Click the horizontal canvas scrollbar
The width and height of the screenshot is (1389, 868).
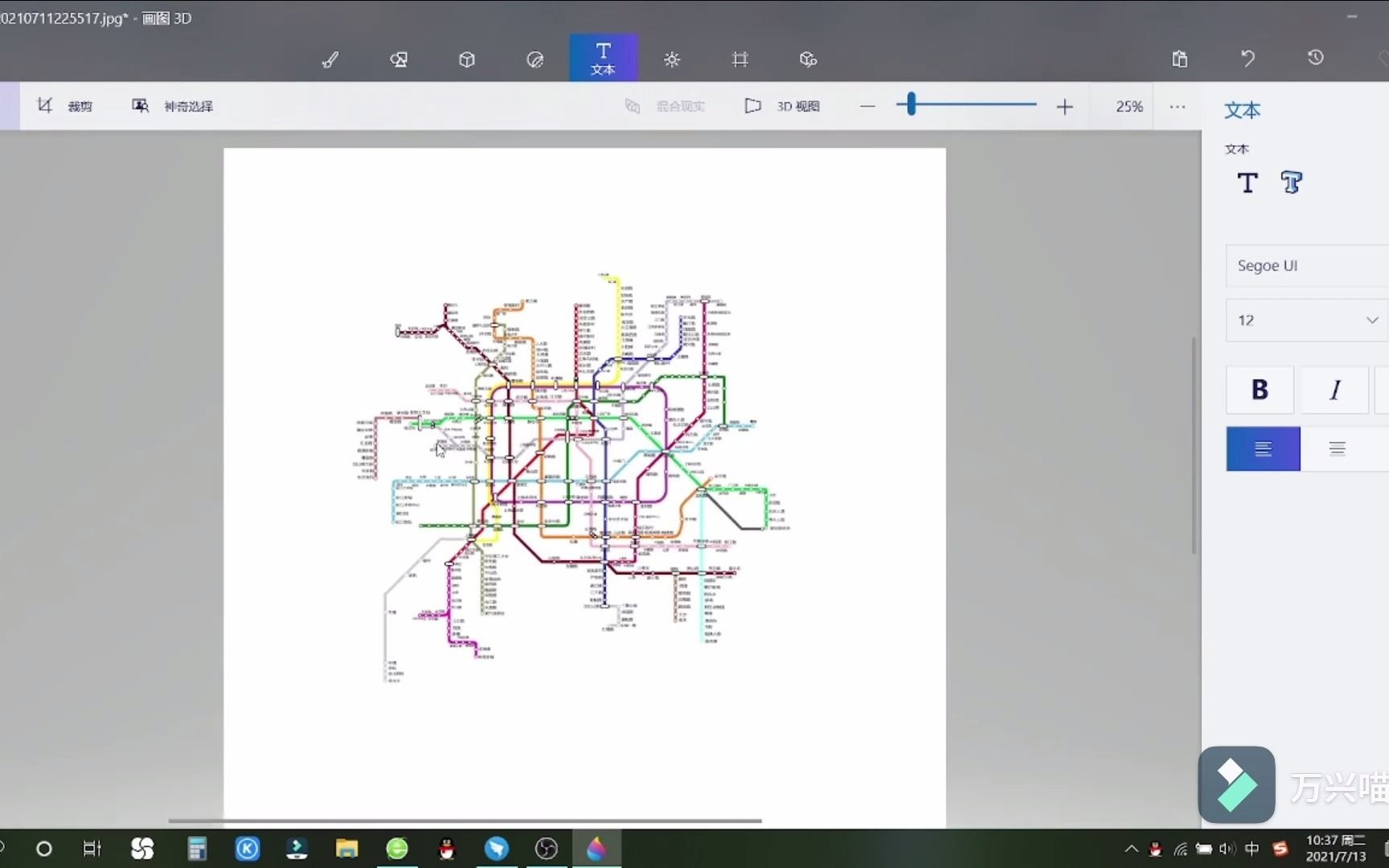click(x=465, y=821)
